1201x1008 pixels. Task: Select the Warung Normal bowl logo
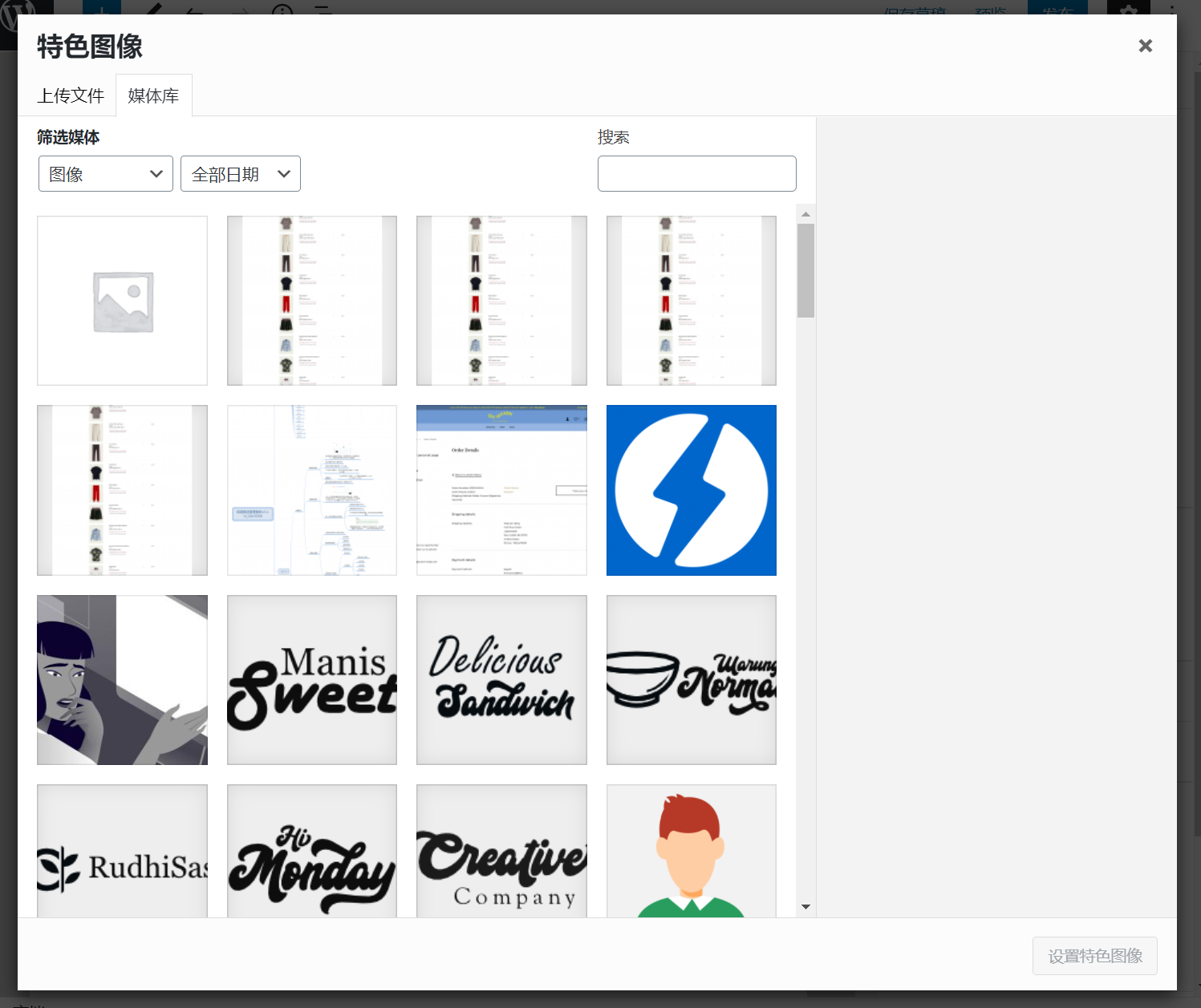point(691,680)
